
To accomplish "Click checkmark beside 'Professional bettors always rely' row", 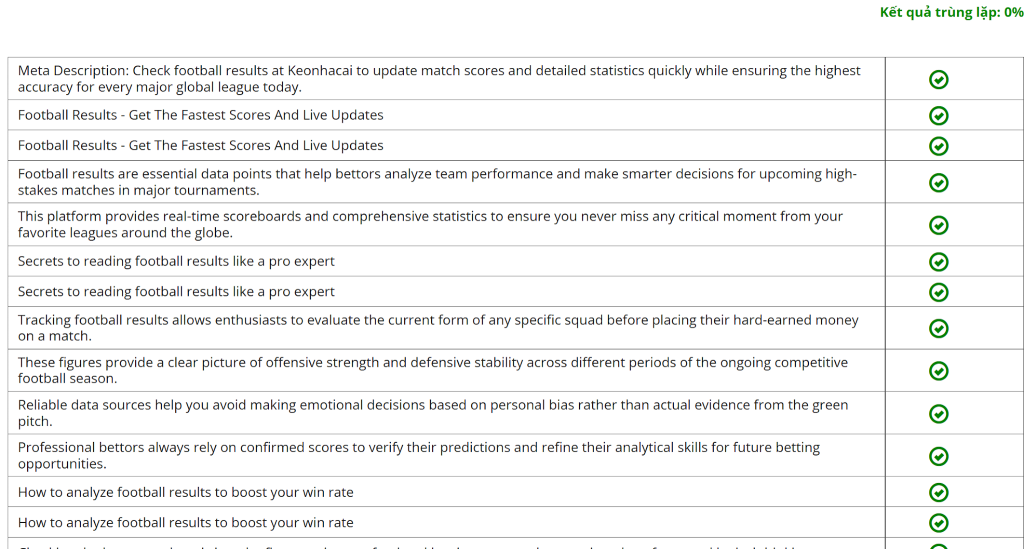I will point(938,456).
